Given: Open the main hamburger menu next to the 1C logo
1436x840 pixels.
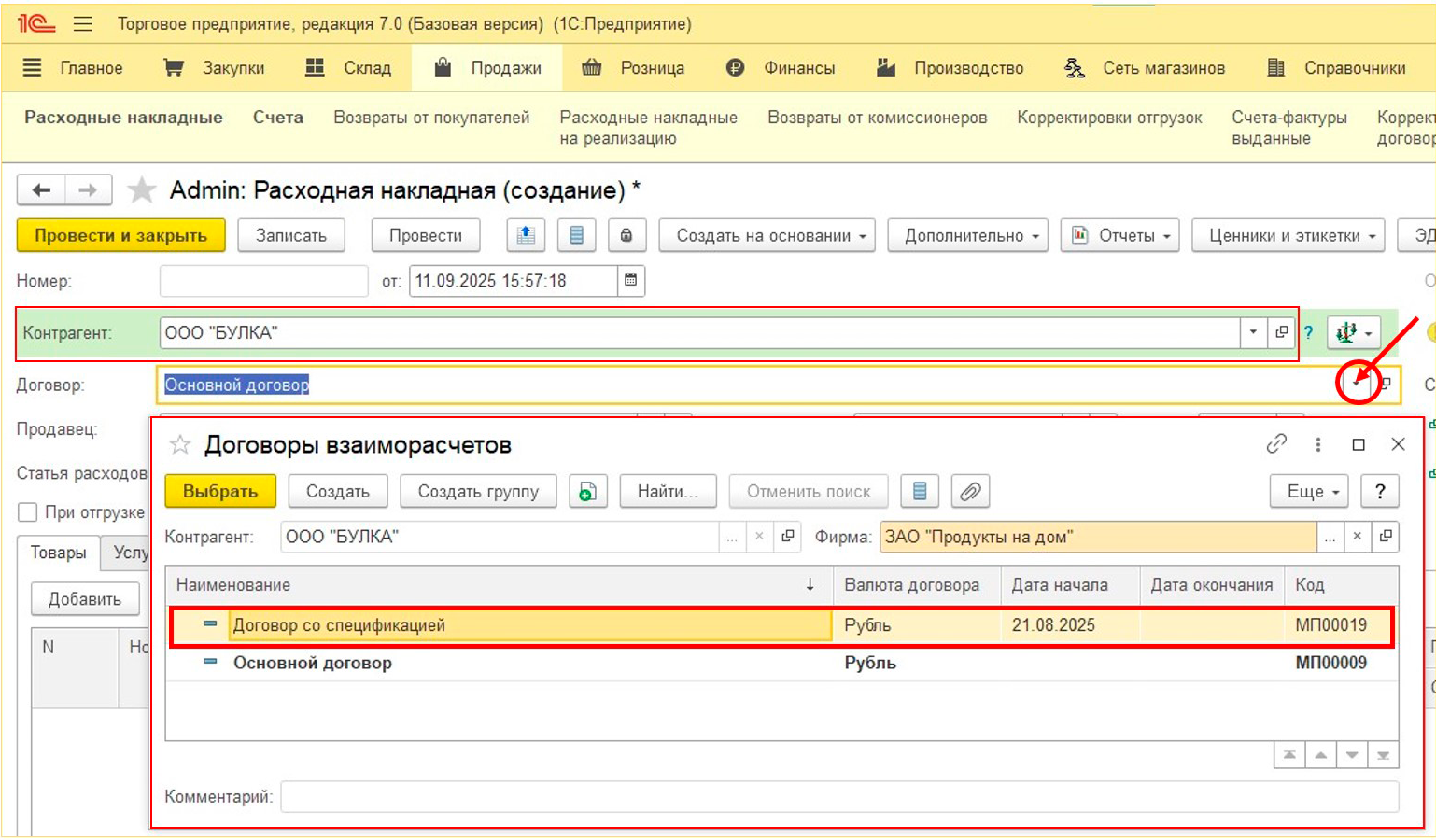Looking at the screenshot, I should 83,24.
